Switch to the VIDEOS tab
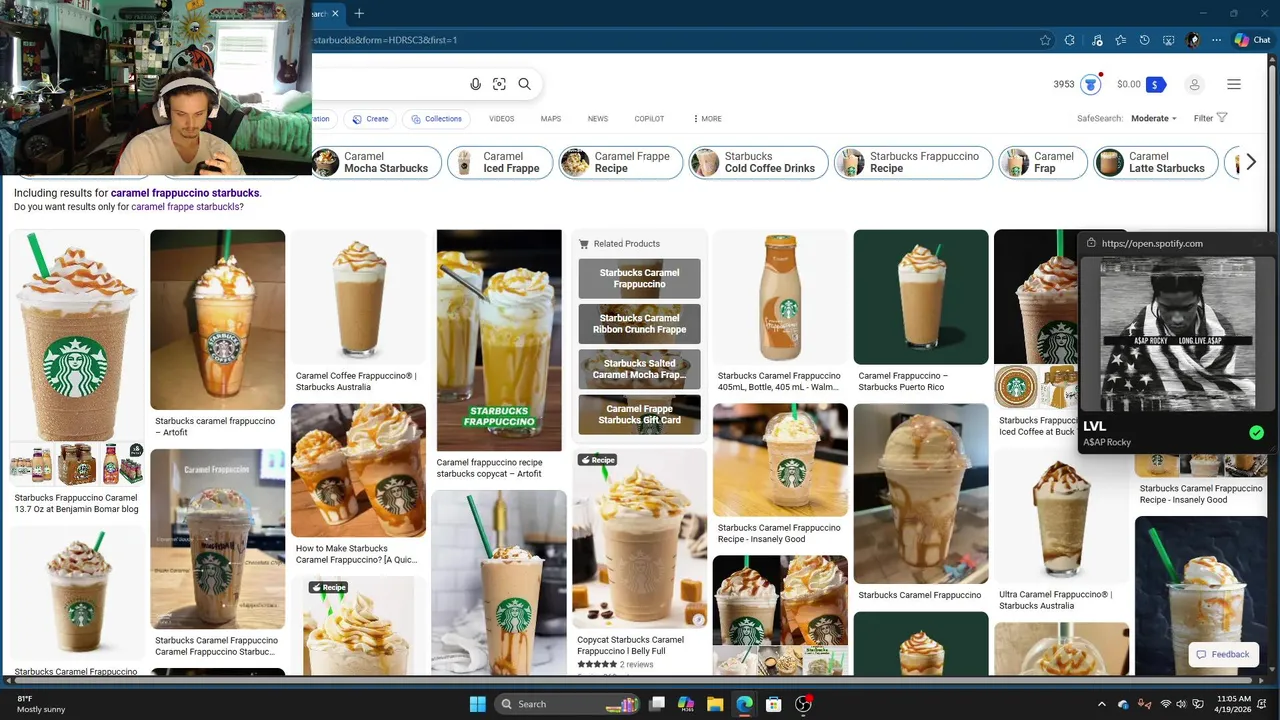 502,118
